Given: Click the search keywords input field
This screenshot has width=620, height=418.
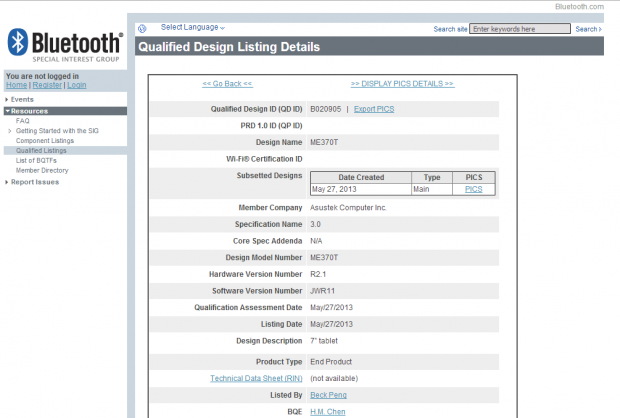Looking at the screenshot, I should 520,29.
